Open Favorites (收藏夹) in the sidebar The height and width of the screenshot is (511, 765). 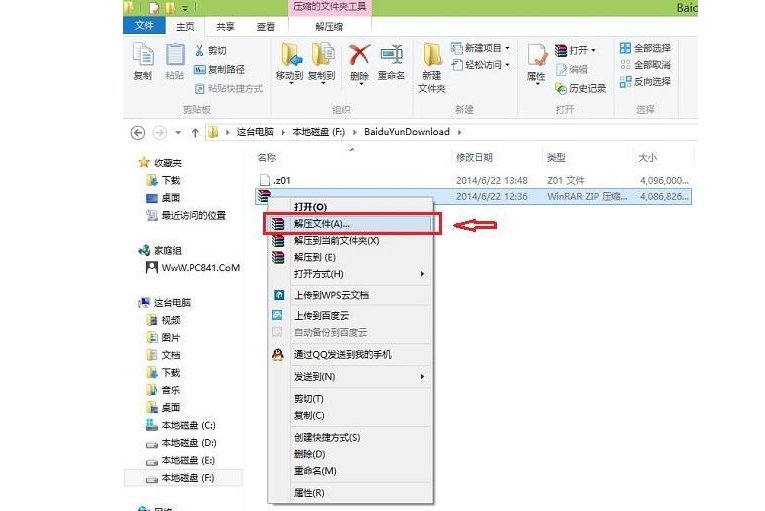tap(161, 163)
